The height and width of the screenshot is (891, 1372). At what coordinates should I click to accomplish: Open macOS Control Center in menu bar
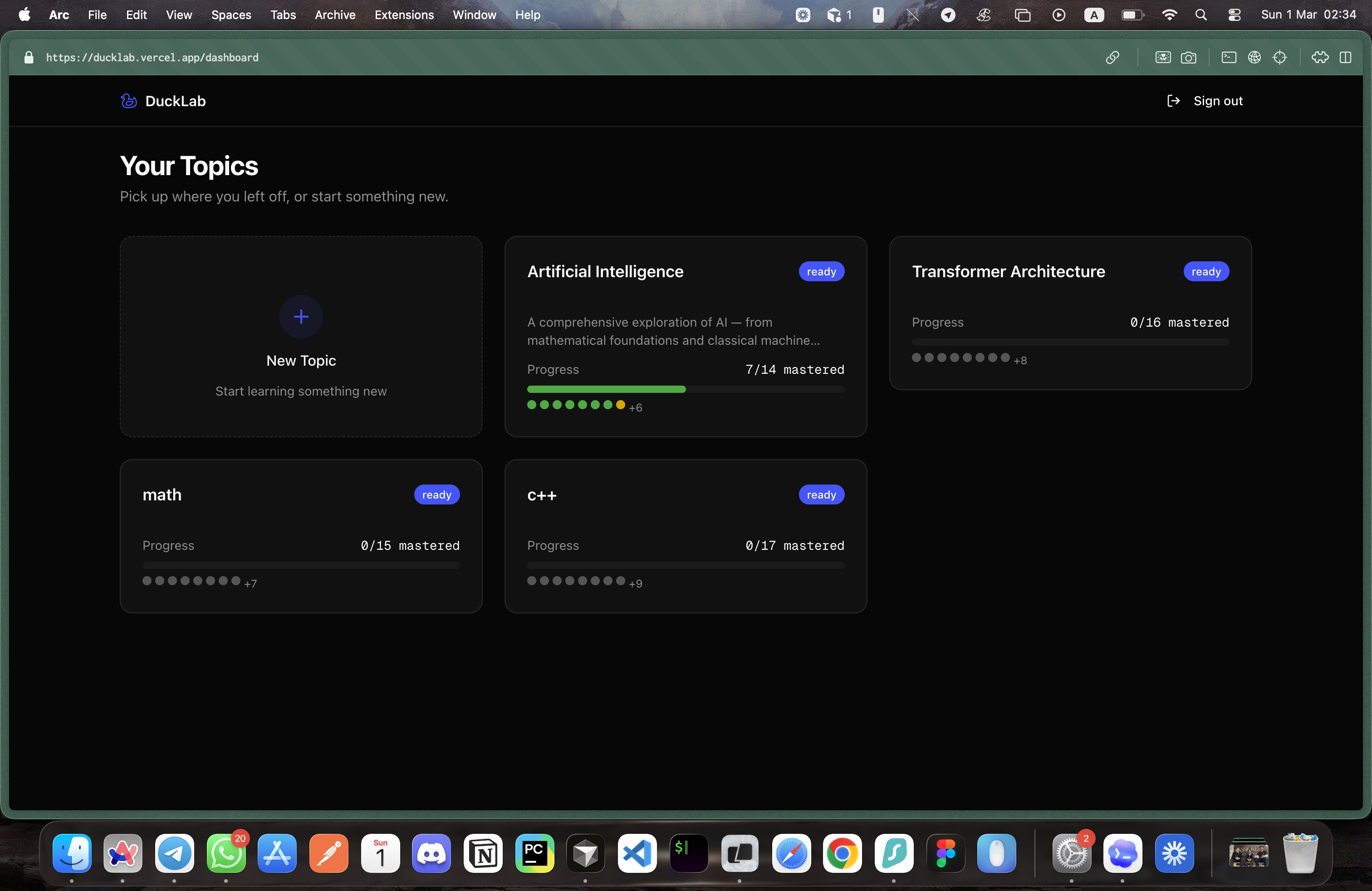coord(1234,15)
